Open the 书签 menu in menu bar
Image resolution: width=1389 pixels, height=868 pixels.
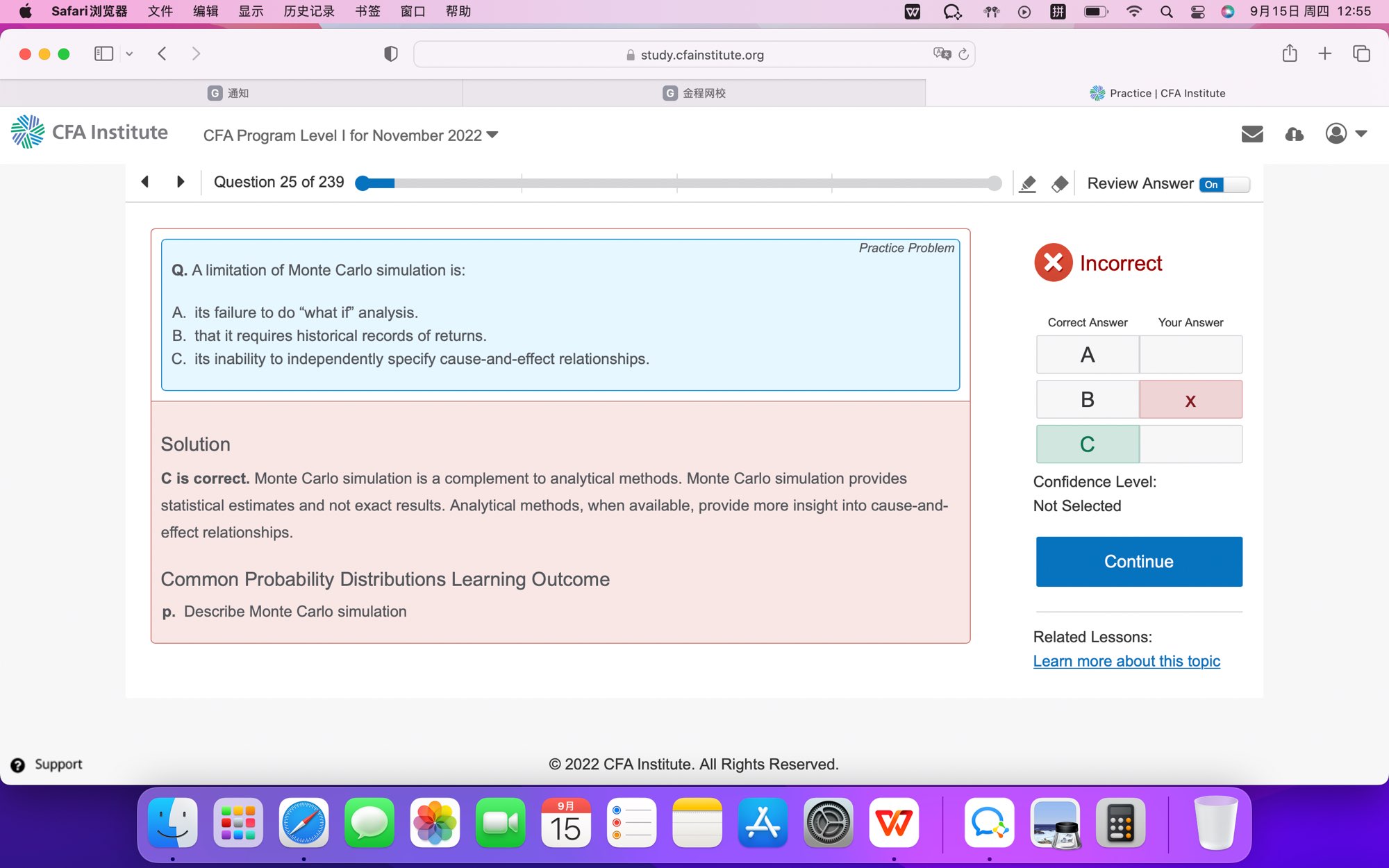click(x=367, y=11)
